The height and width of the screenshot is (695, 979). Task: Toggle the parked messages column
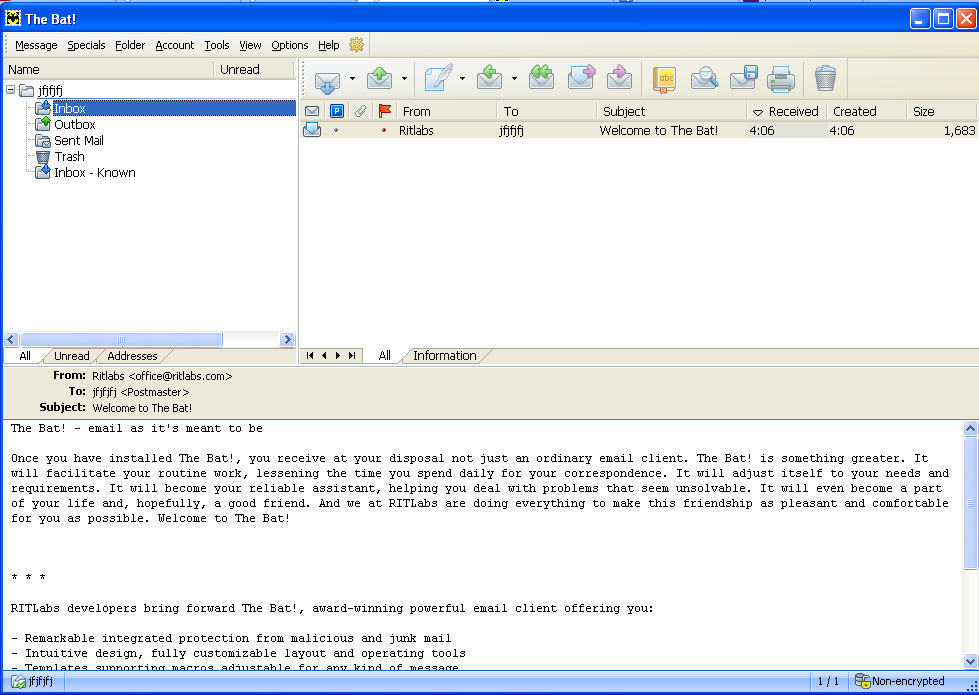pyautogui.click(x=337, y=111)
